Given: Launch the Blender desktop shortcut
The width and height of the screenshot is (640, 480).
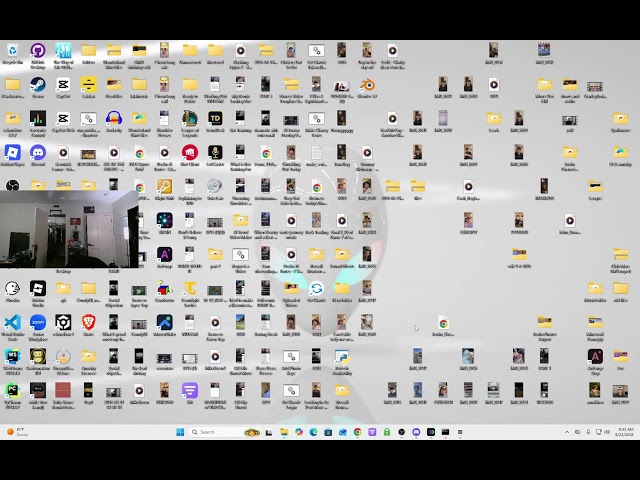Looking at the screenshot, I should (x=367, y=85).
